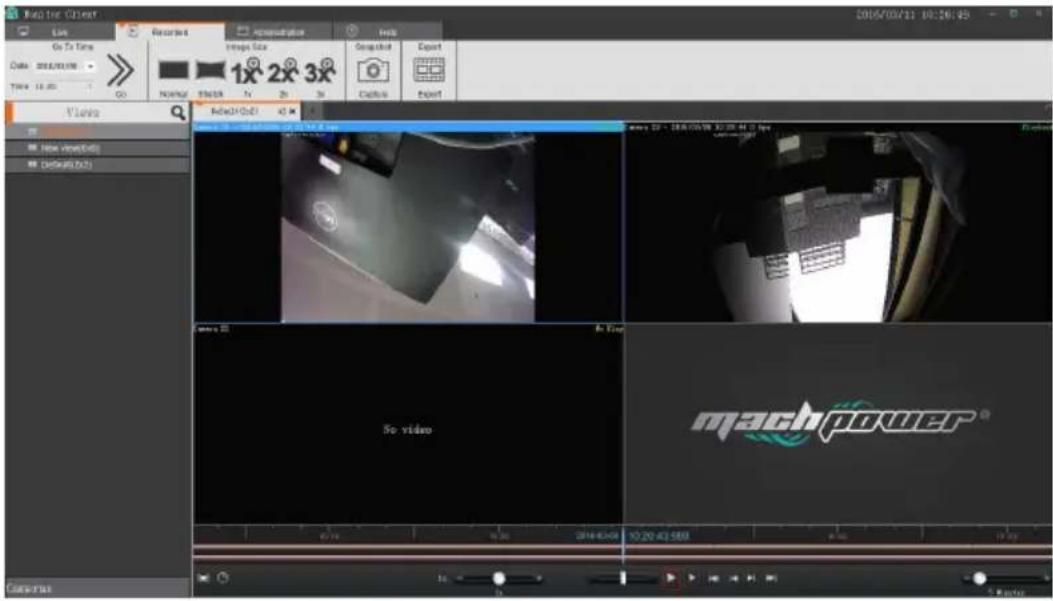The image size is (1053, 601).
Task: Expand the Cameras panel
Action: 97,588
